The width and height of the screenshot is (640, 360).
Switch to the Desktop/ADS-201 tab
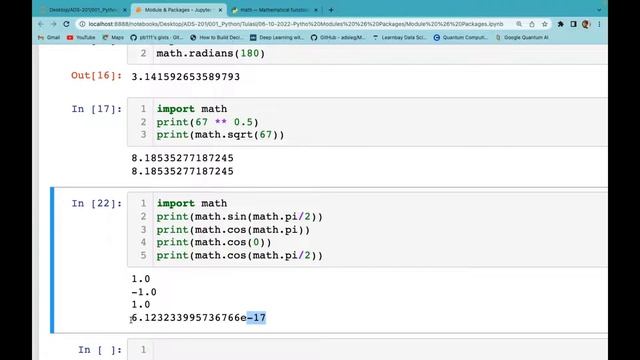pos(82,10)
